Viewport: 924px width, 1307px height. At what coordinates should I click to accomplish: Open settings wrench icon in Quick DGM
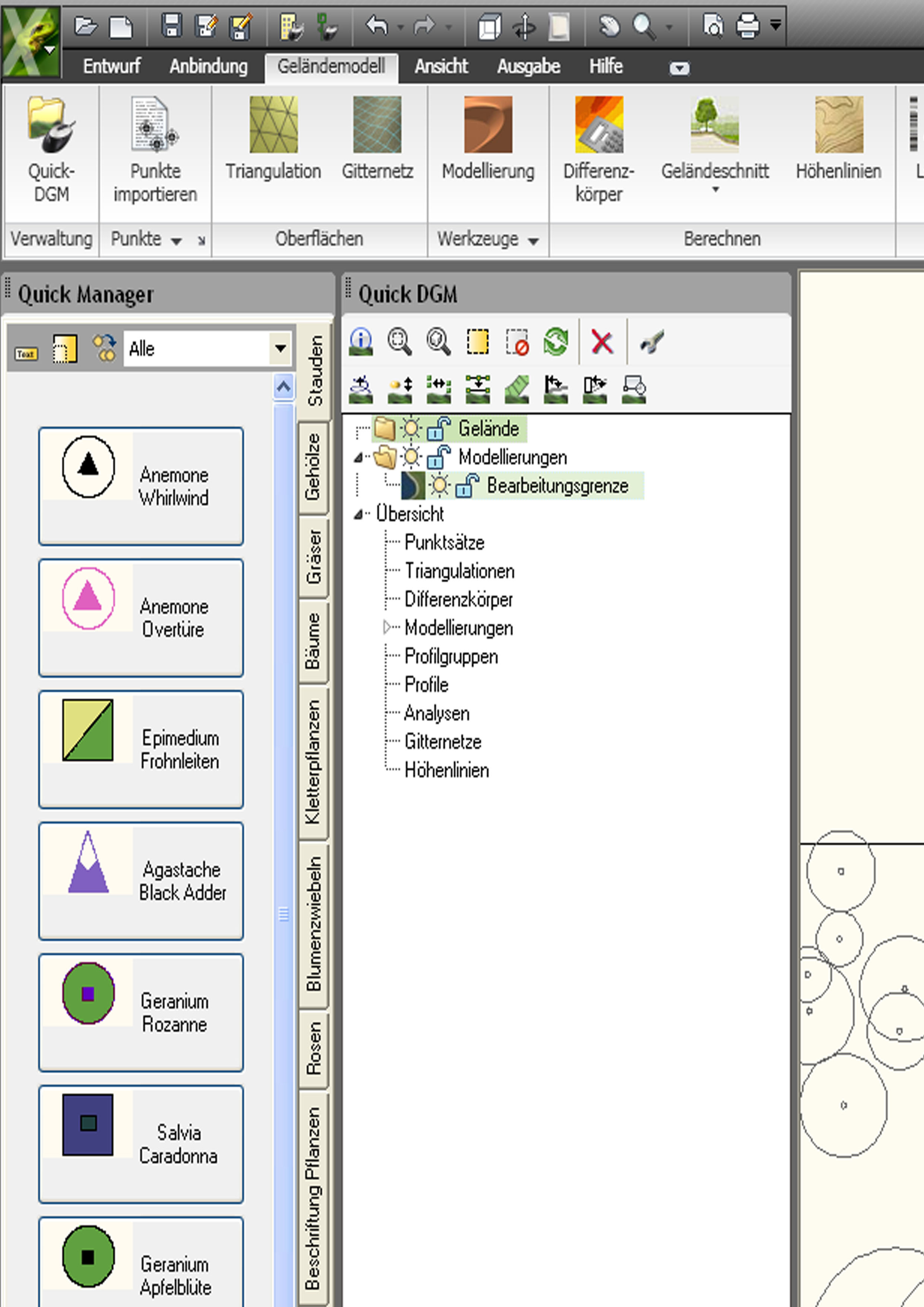(x=651, y=342)
